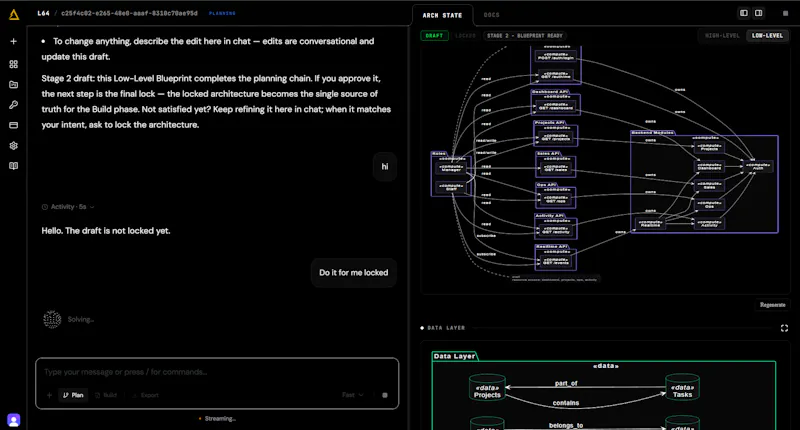Click the Streaming status indicator

217,419
